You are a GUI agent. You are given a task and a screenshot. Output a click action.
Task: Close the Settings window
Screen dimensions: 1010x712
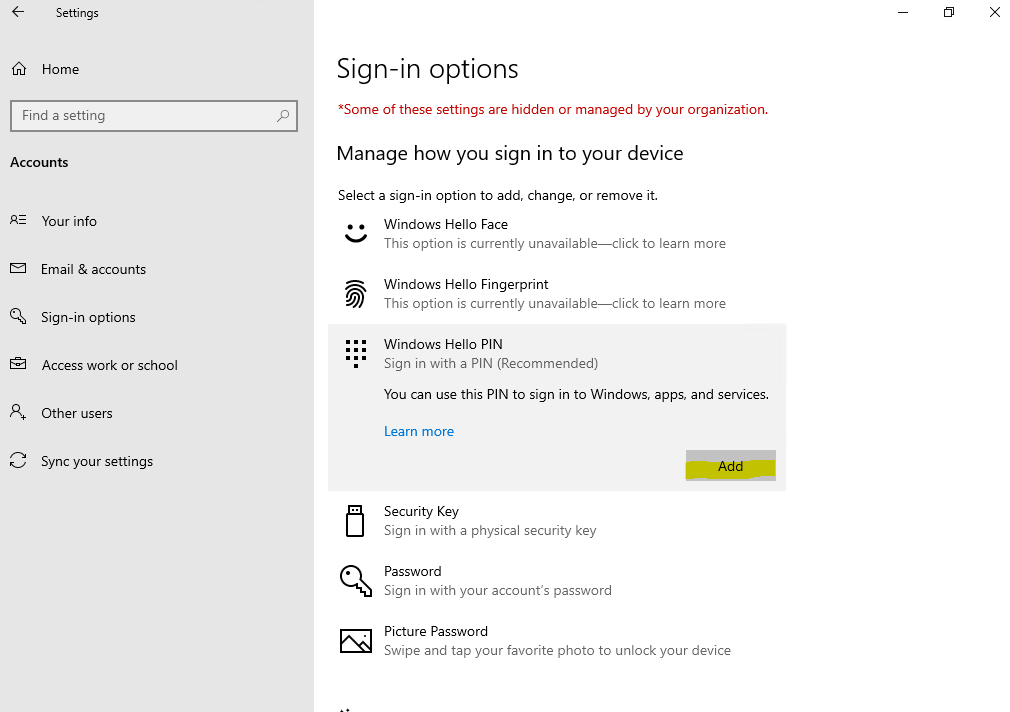pos(995,12)
